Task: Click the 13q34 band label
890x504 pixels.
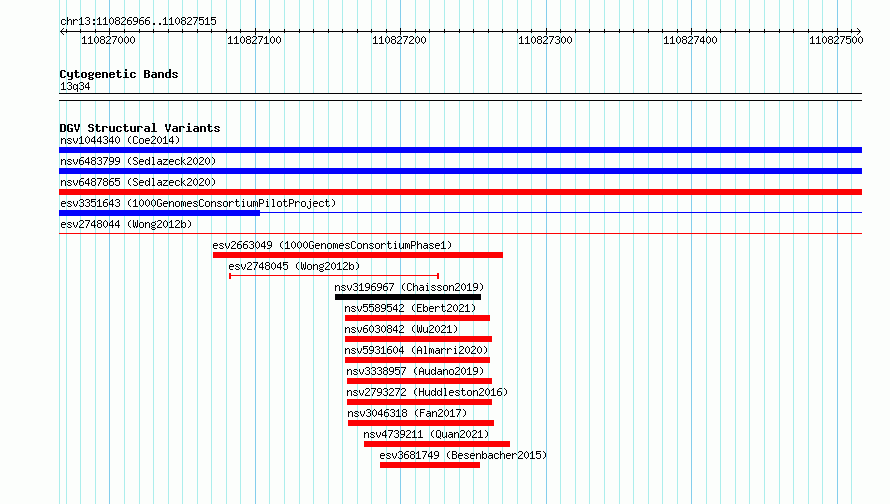Action: (x=75, y=86)
